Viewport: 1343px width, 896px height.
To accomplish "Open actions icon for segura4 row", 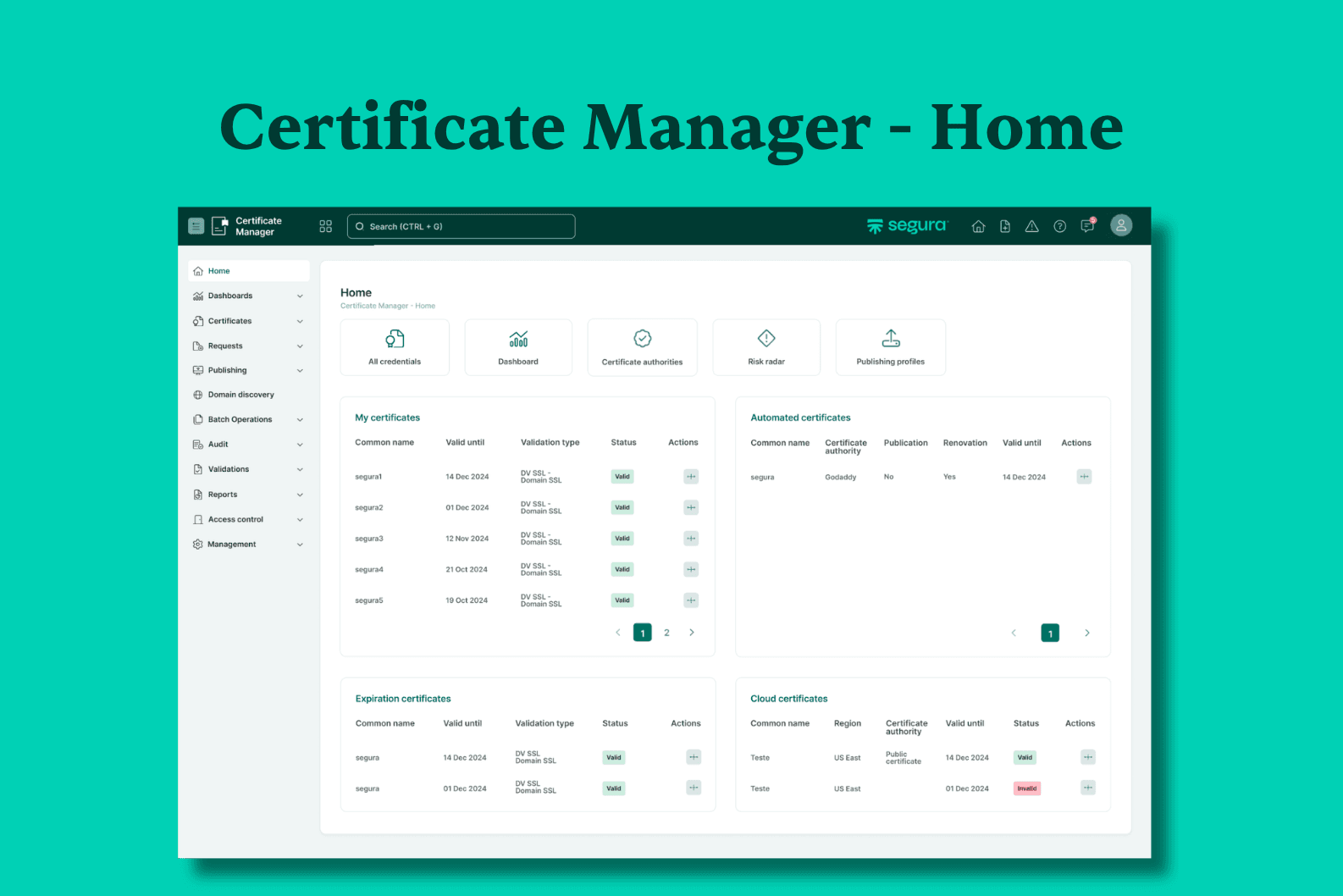I will pos(691,569).
